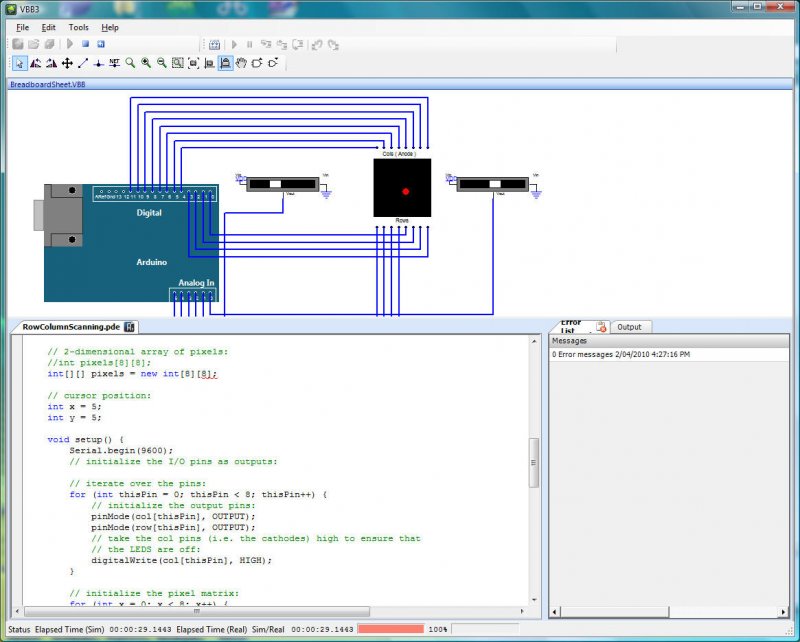The image size is (800, 642).
Task: Select the Net label tool
Action: point(114,63)
